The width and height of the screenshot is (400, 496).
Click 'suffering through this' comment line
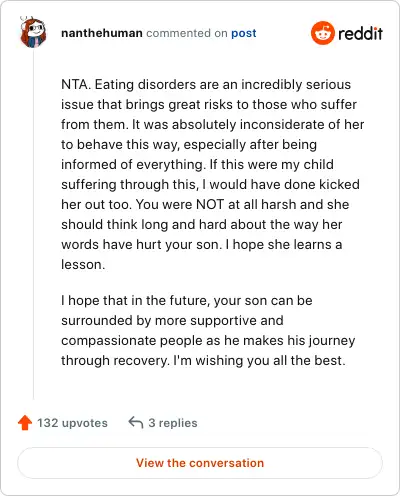pyautogui.click(x=210, y=184)
